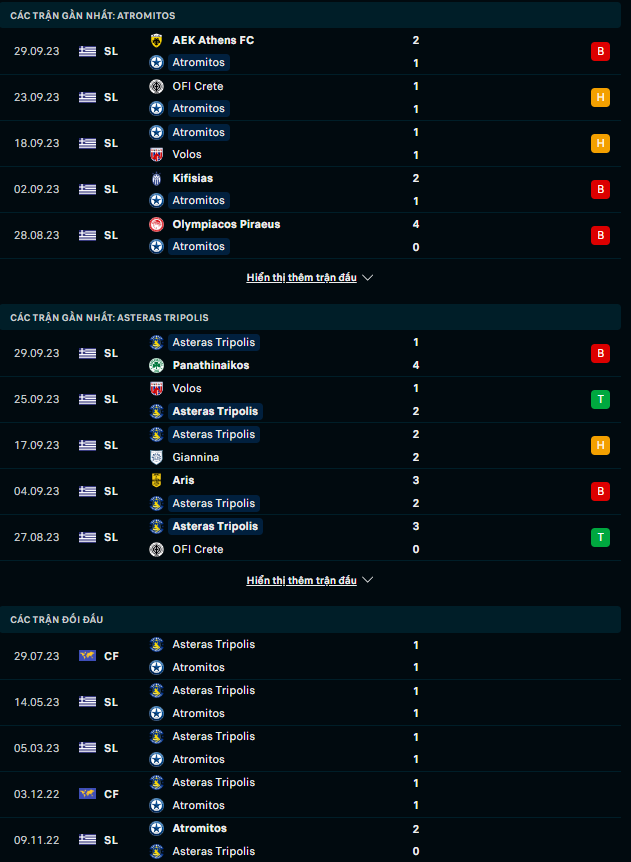Click the green T badge for Volos match
Image resolution: width=631 pixels, height=862 pixels.
tap(600, 399)
